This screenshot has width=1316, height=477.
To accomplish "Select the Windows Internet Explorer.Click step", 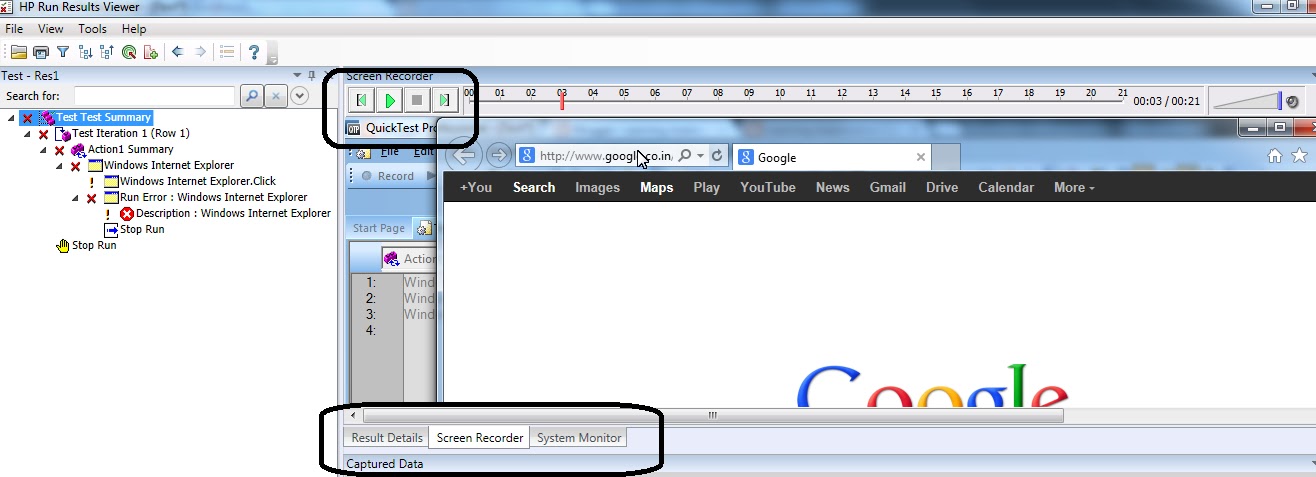I will coord(198,182).
